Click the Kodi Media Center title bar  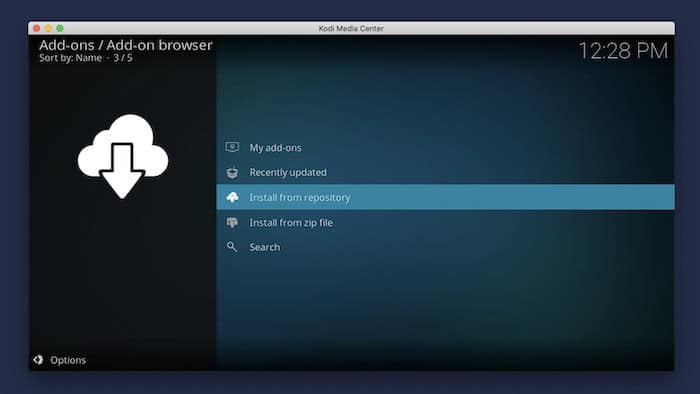point(351,28)
